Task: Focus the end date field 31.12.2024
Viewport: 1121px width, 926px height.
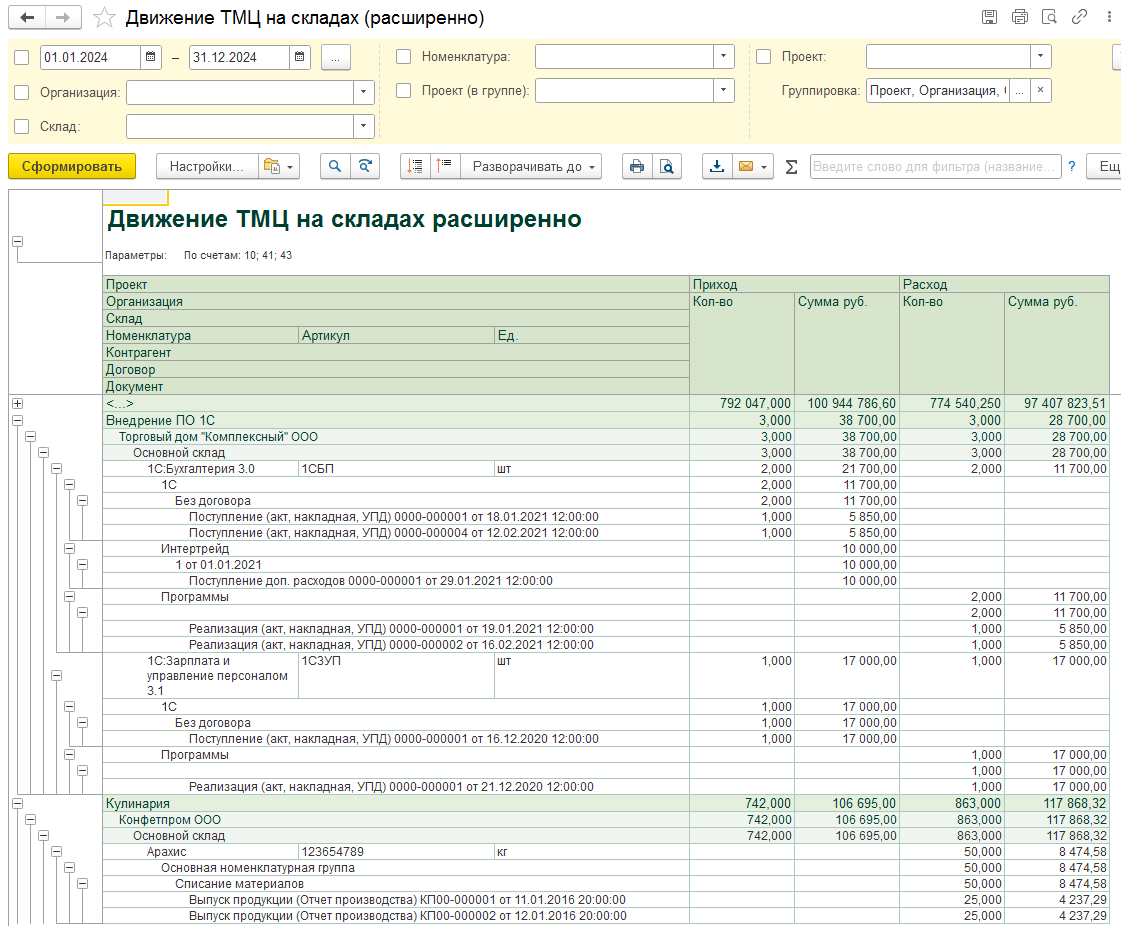Action: coord(239,57)
